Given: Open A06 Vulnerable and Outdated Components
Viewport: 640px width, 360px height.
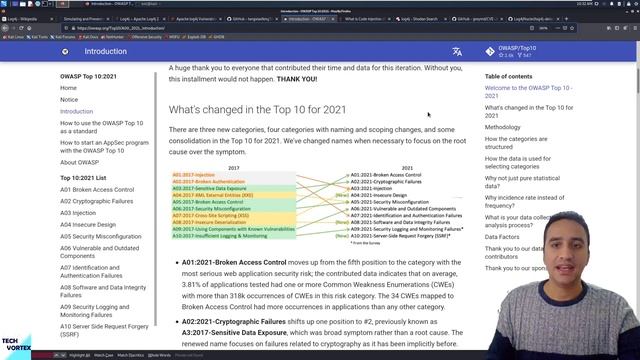Looking at the screenshot, I should pos(100,252).
